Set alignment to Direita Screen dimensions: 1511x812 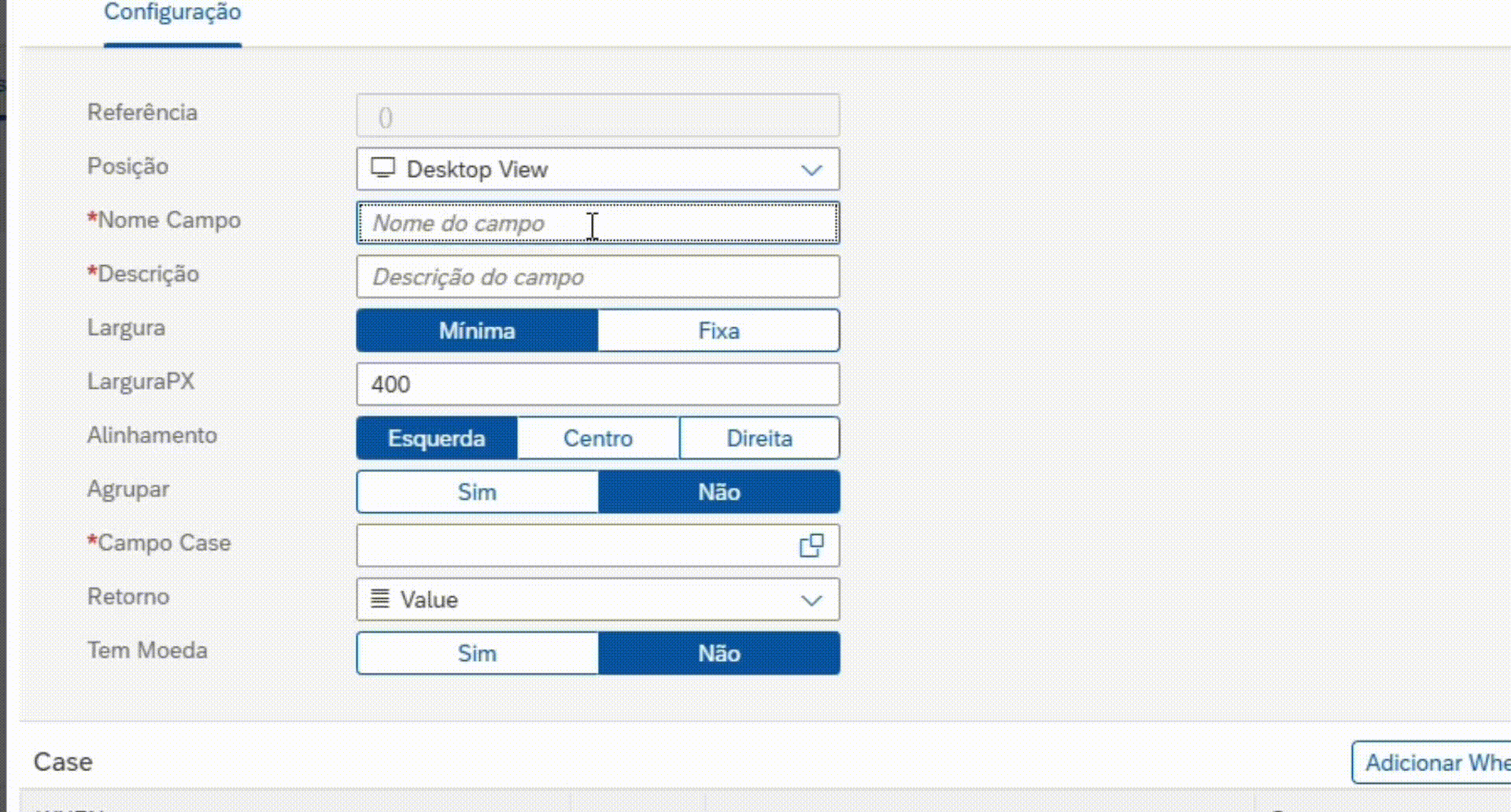pyautogui.click(x=759, y=438)
